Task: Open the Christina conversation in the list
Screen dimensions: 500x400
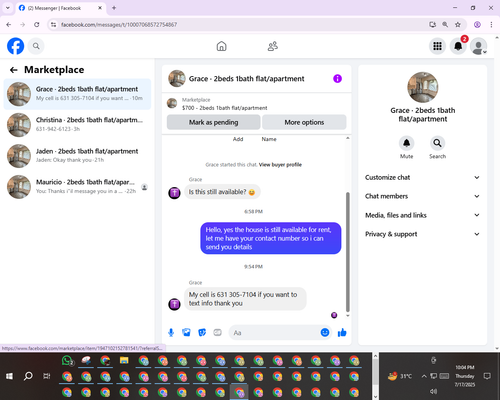Action: pos(77,125)
